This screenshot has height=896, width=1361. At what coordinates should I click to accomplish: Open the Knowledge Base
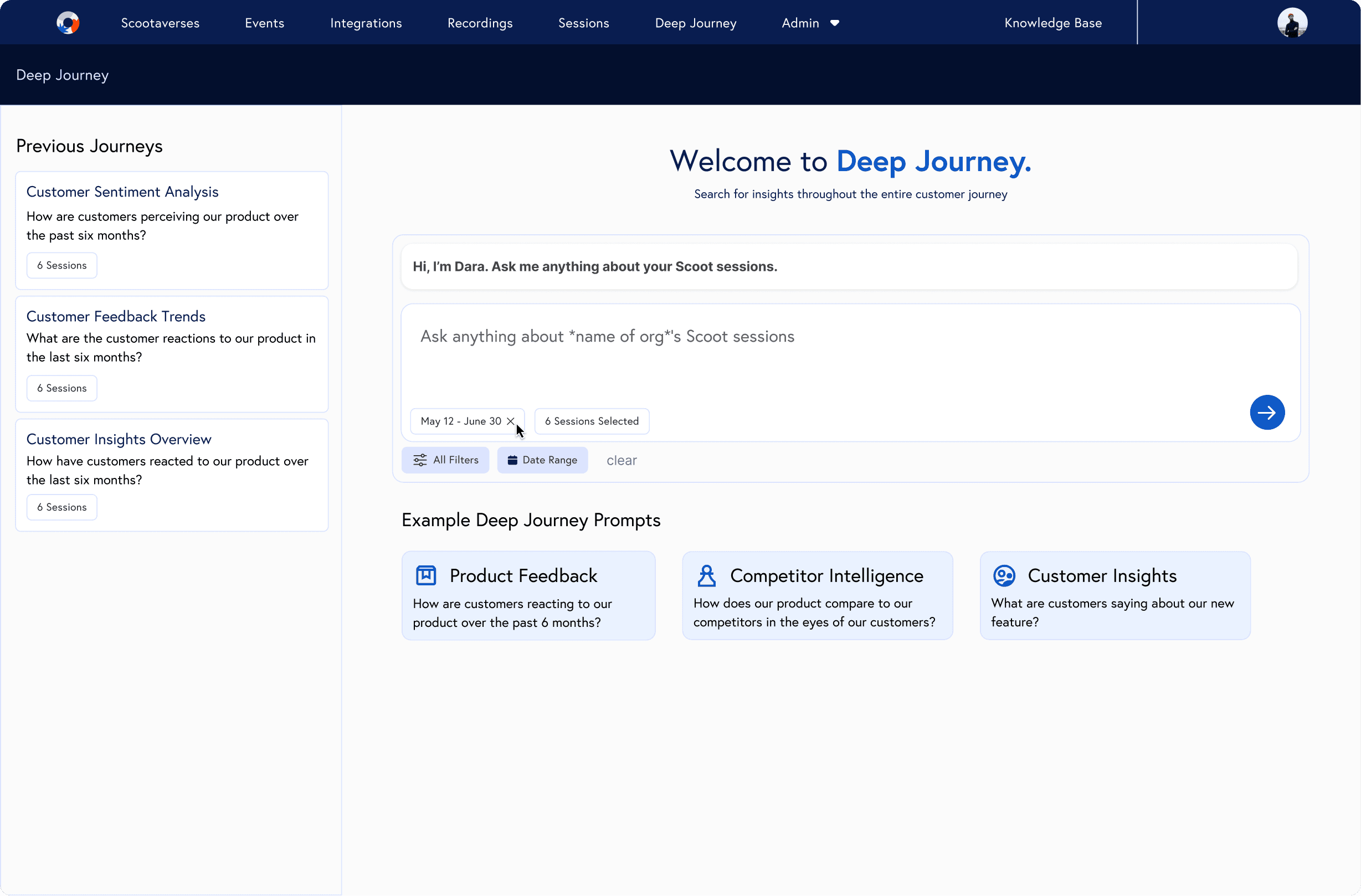pyautogui.click(x=1054, y=23)
